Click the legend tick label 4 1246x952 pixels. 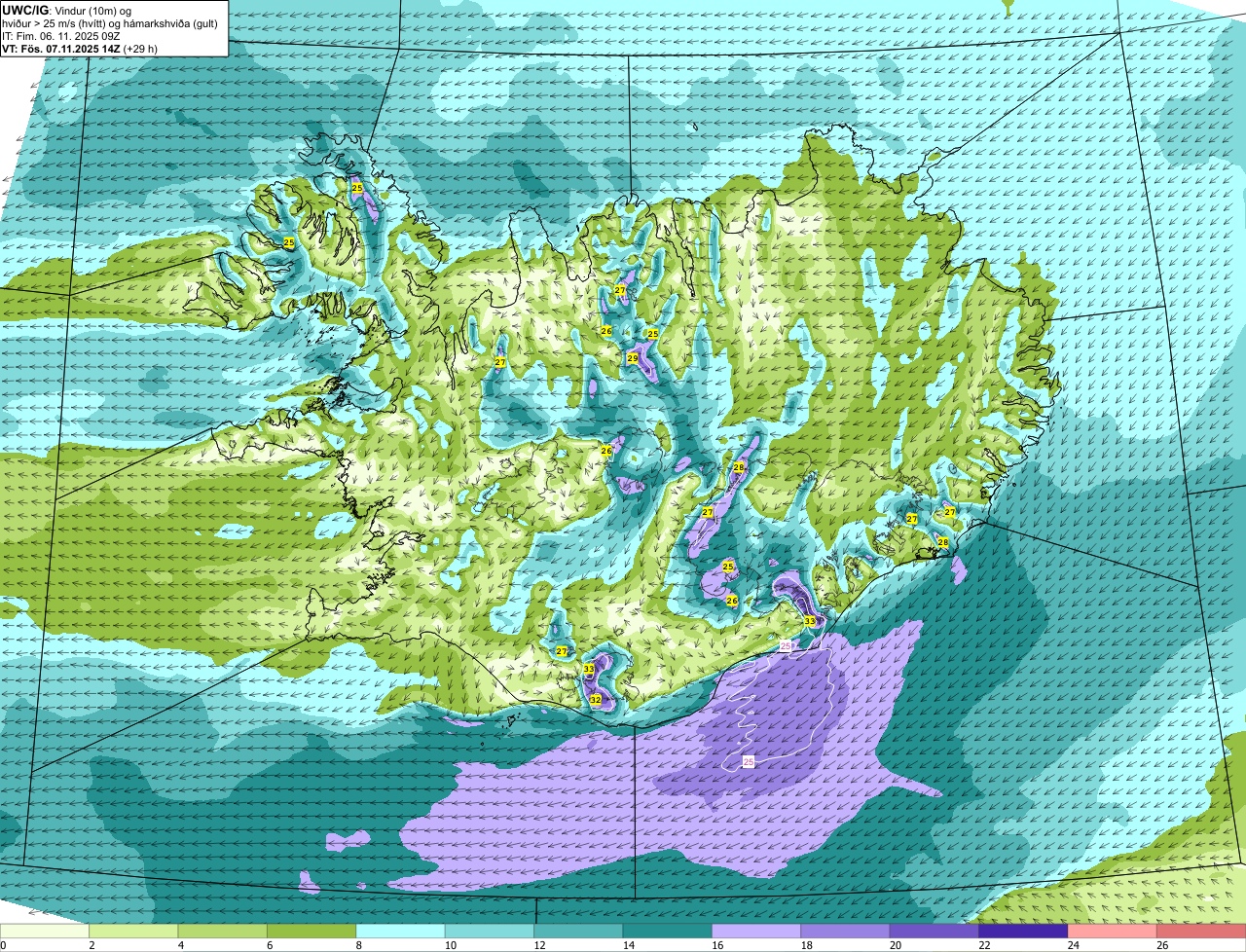181,945
